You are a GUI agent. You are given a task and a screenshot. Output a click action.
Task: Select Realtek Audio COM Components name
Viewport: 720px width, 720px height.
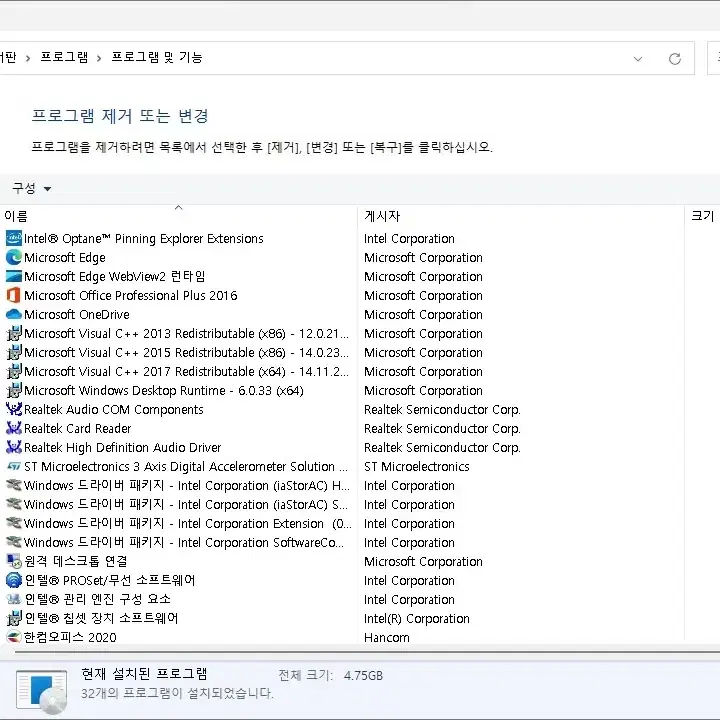tap(114, 409)
